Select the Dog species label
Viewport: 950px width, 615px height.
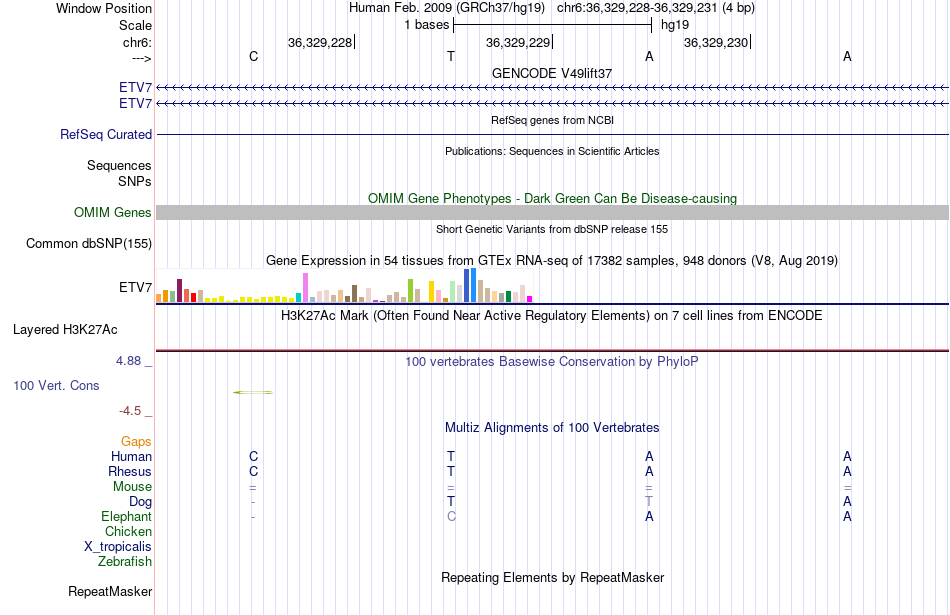coord(140,502)
